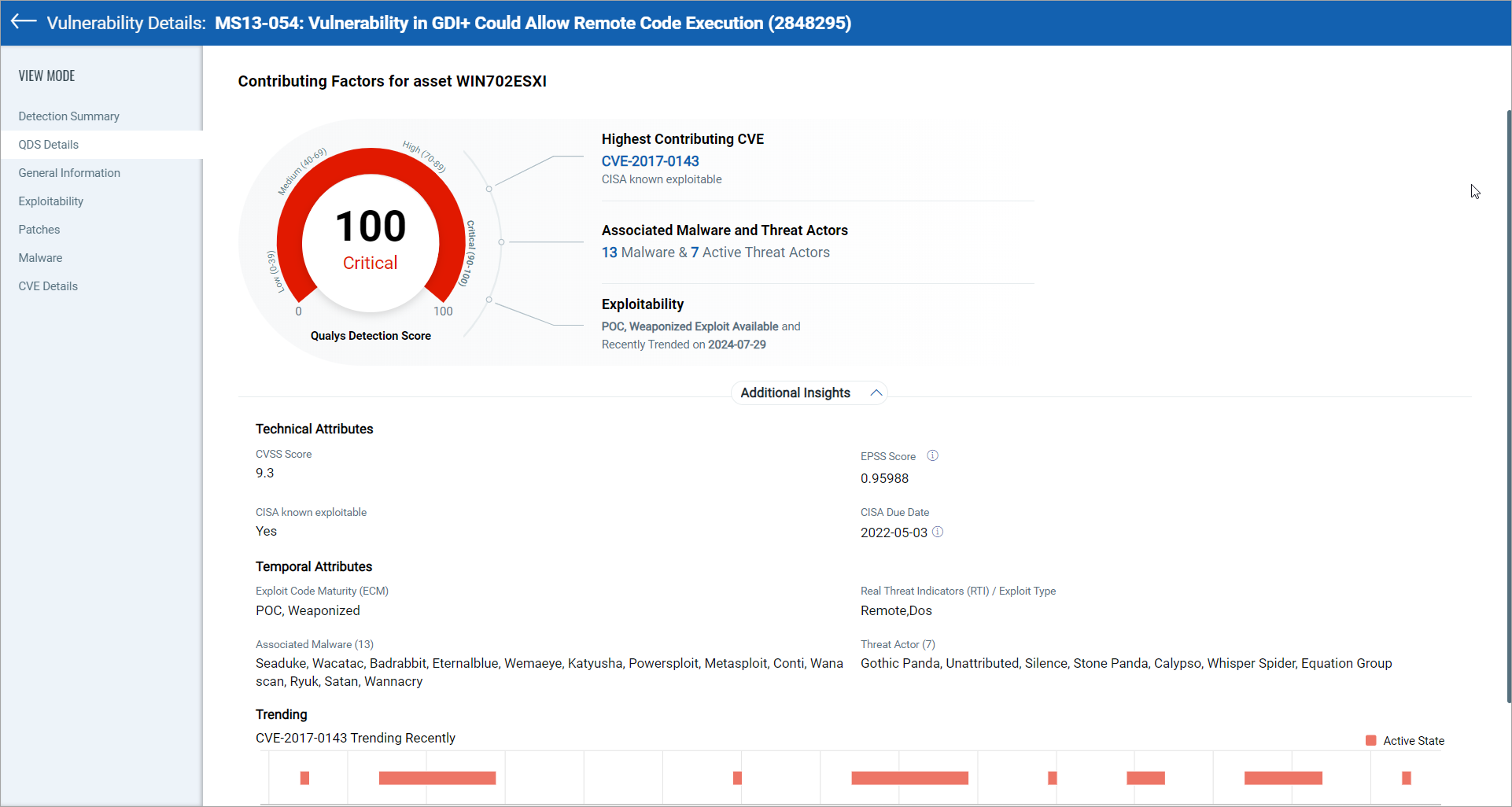Click the 'Technical Attributes' heading
The width and height of the screenshot is (1512, 807).
click(x=315, y=429)
